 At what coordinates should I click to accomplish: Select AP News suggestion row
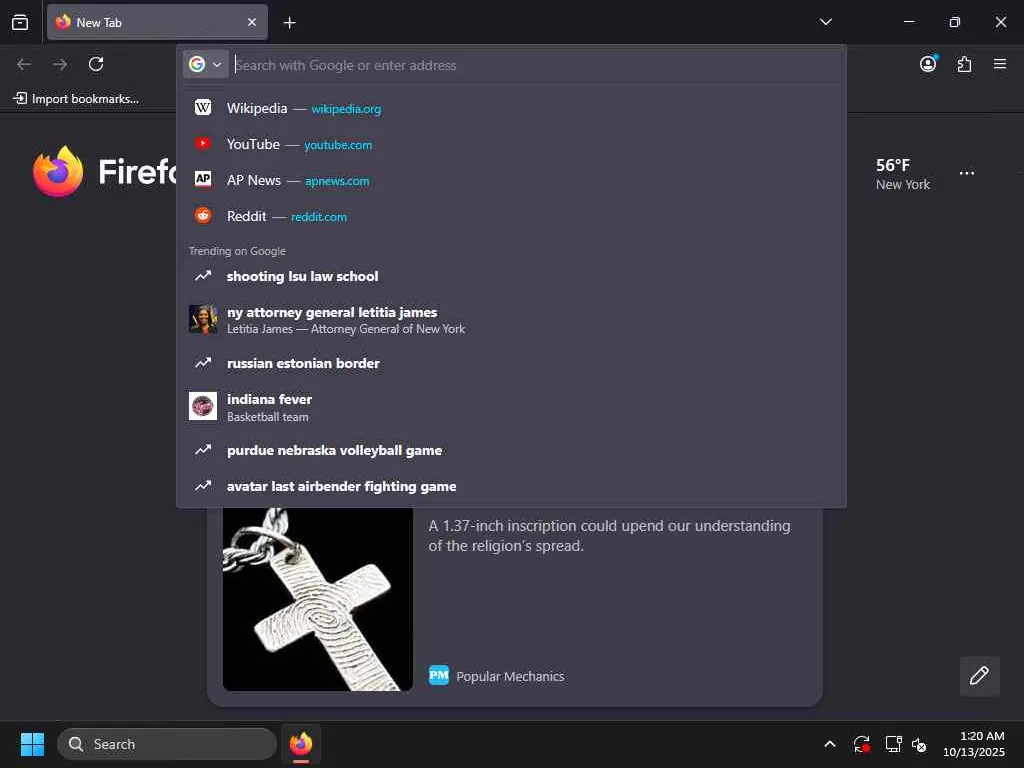pyautogui.click(x=511, y=180)
